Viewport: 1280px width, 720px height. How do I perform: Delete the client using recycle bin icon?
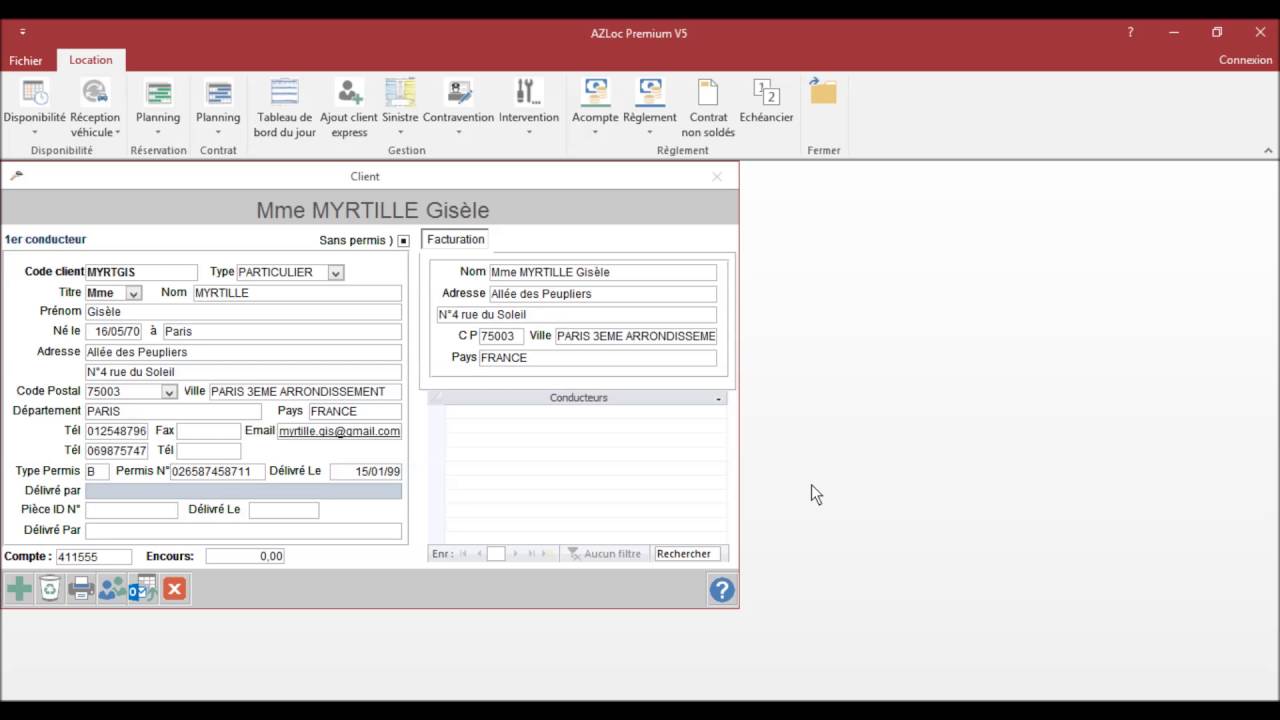[50, 589]
